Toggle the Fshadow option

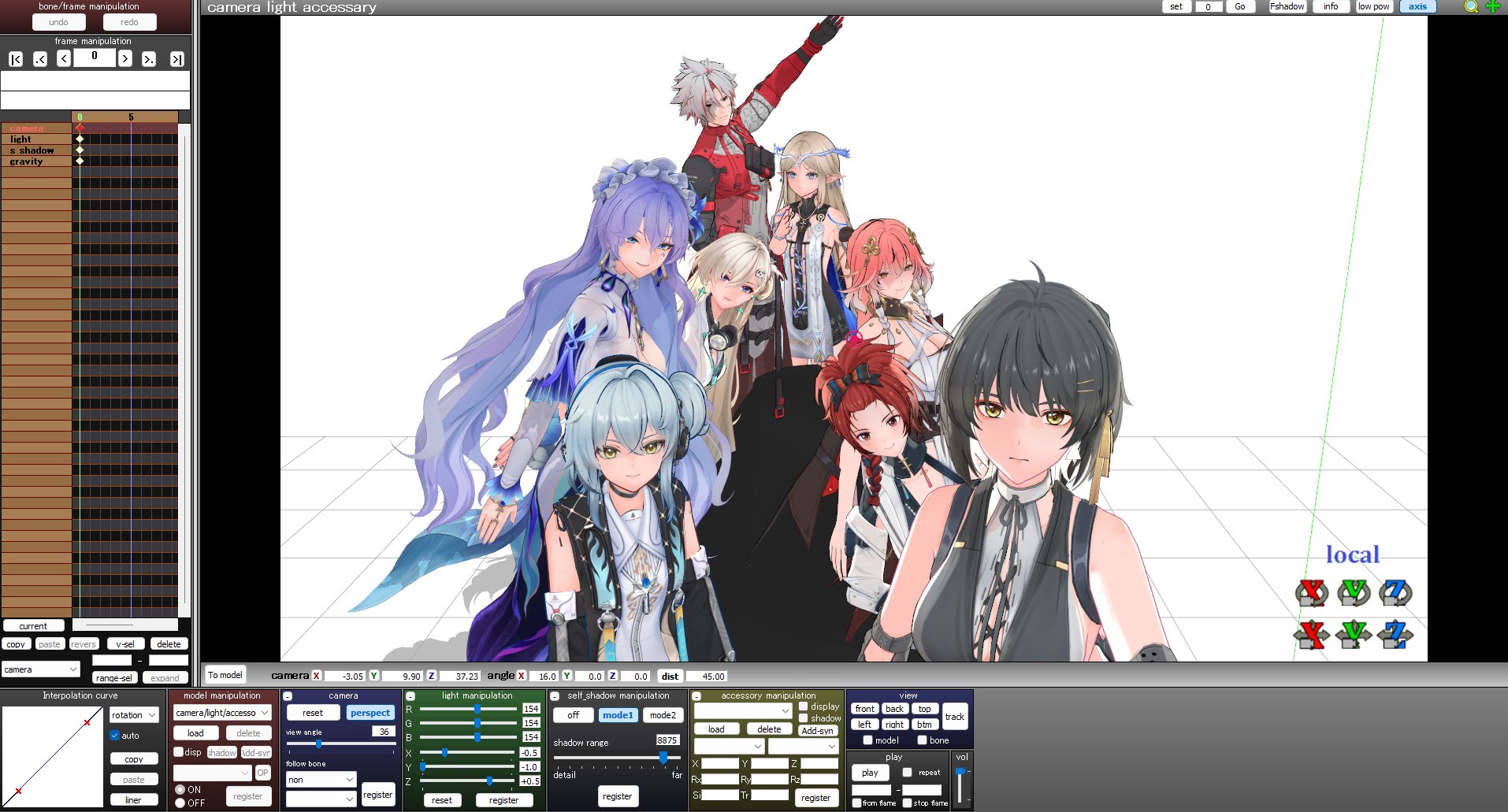point(1287,6)
